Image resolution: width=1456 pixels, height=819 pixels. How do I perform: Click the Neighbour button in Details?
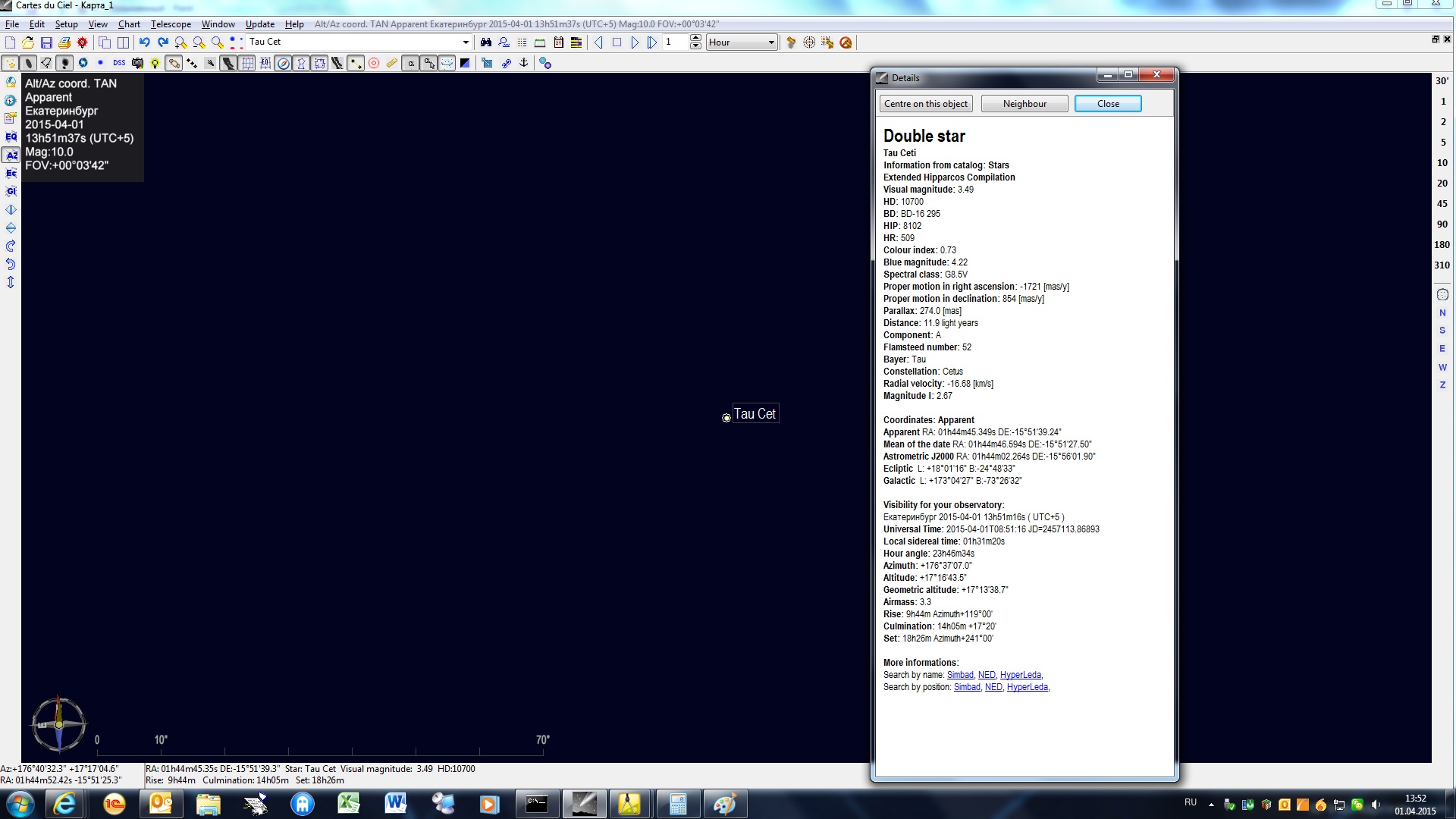pos(1025,104)
